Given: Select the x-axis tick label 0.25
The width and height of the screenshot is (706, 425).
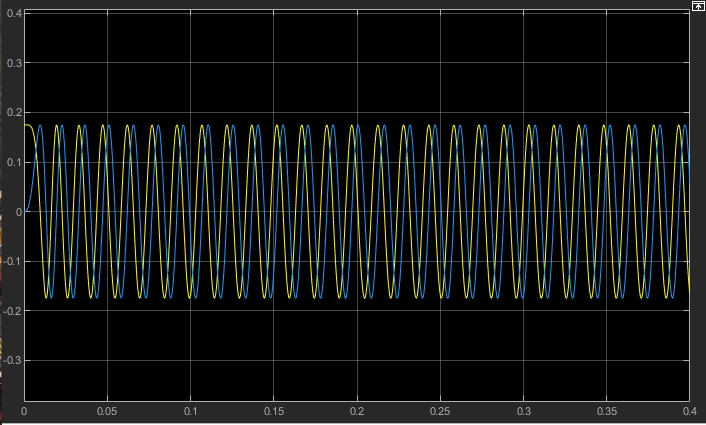Looking at the screenshot, I should [x=440, y=411].
